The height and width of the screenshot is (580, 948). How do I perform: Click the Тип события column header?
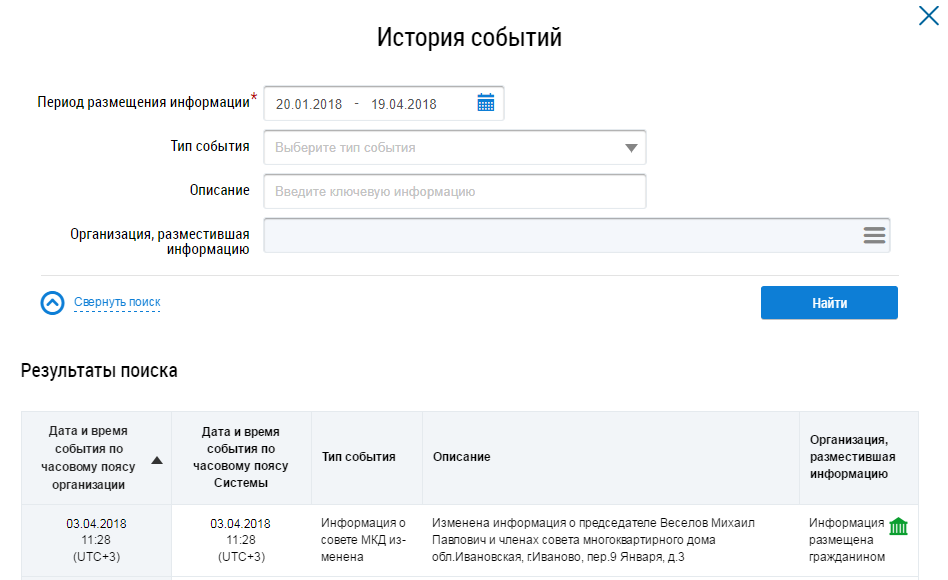[x=359, y=457]
